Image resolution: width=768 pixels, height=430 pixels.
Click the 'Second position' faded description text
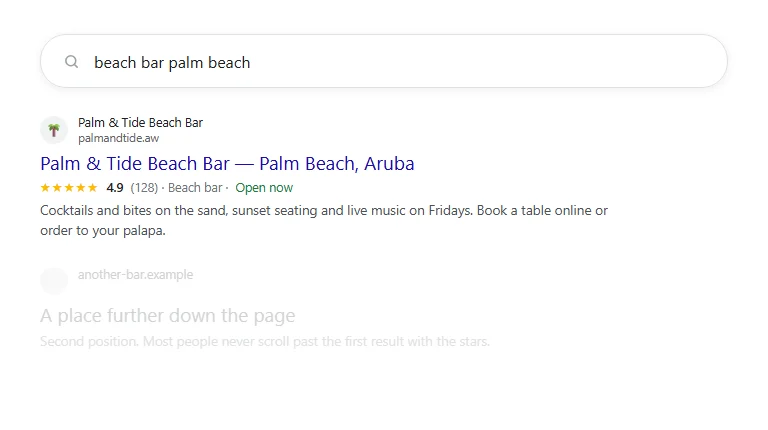tap(265, 341)
